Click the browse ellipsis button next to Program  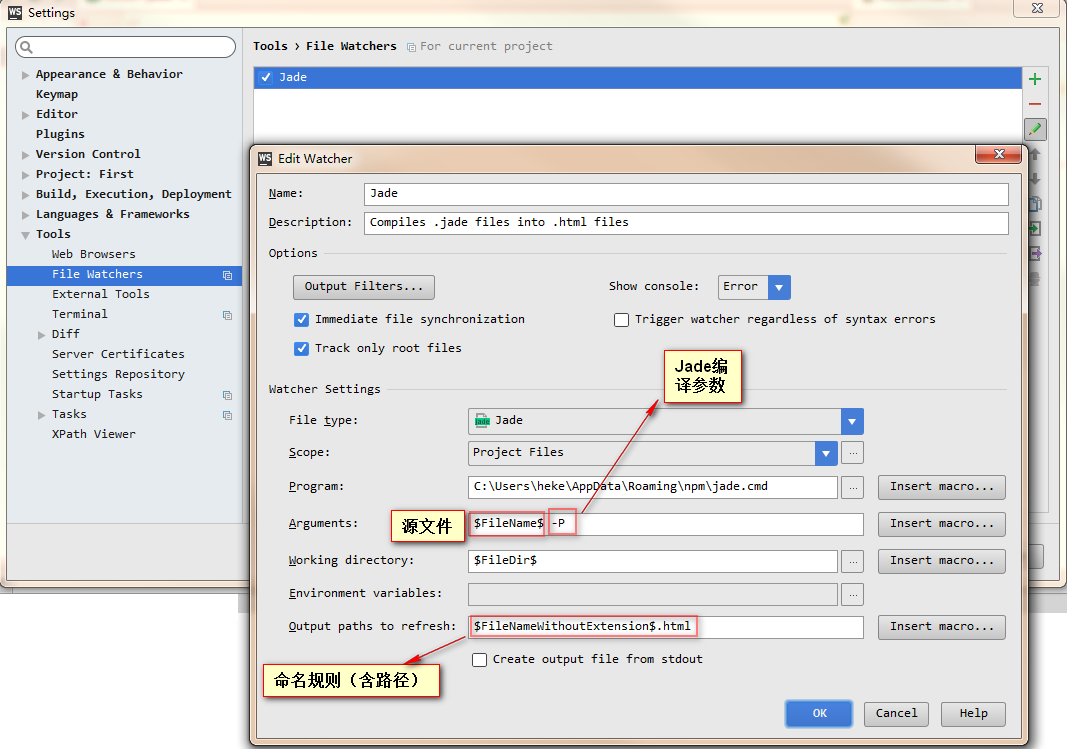[x=852, y=487]
